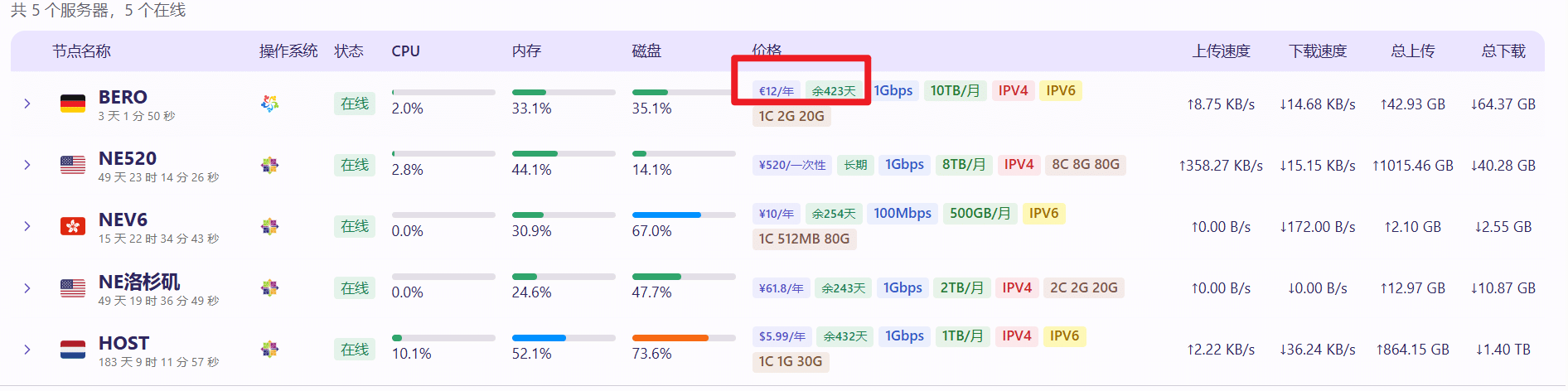Click the Hong Kong flag beside NEV6

pyautogui.click(x=73, y=226)
